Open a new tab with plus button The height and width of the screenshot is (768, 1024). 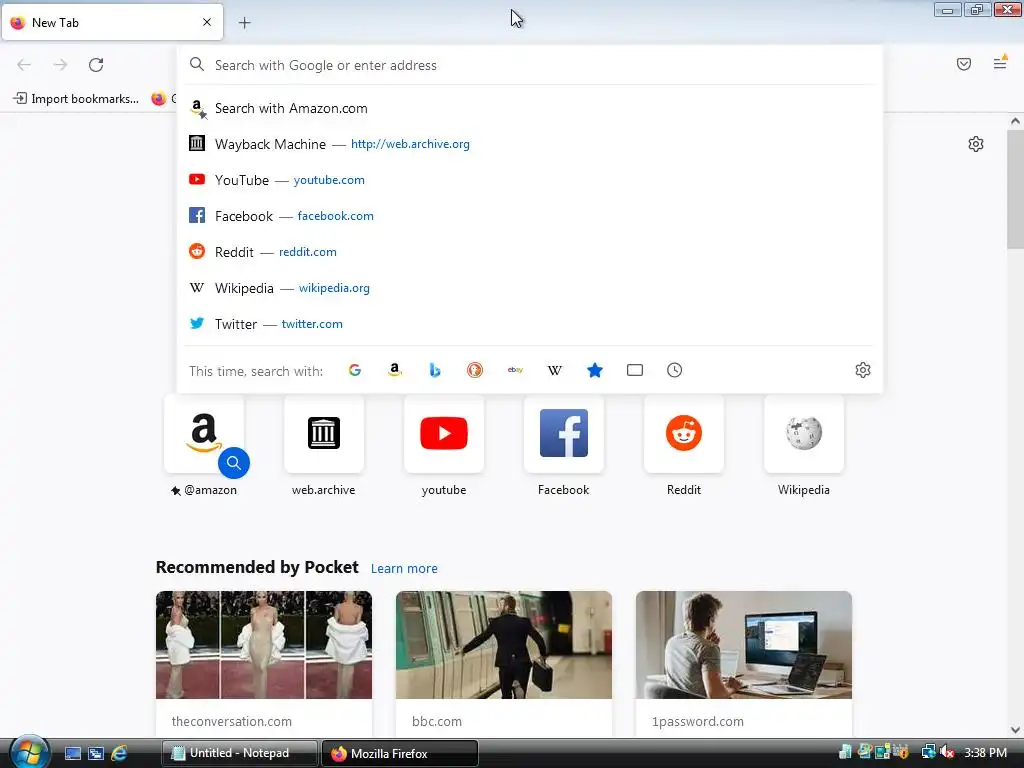tap(244, 23)
